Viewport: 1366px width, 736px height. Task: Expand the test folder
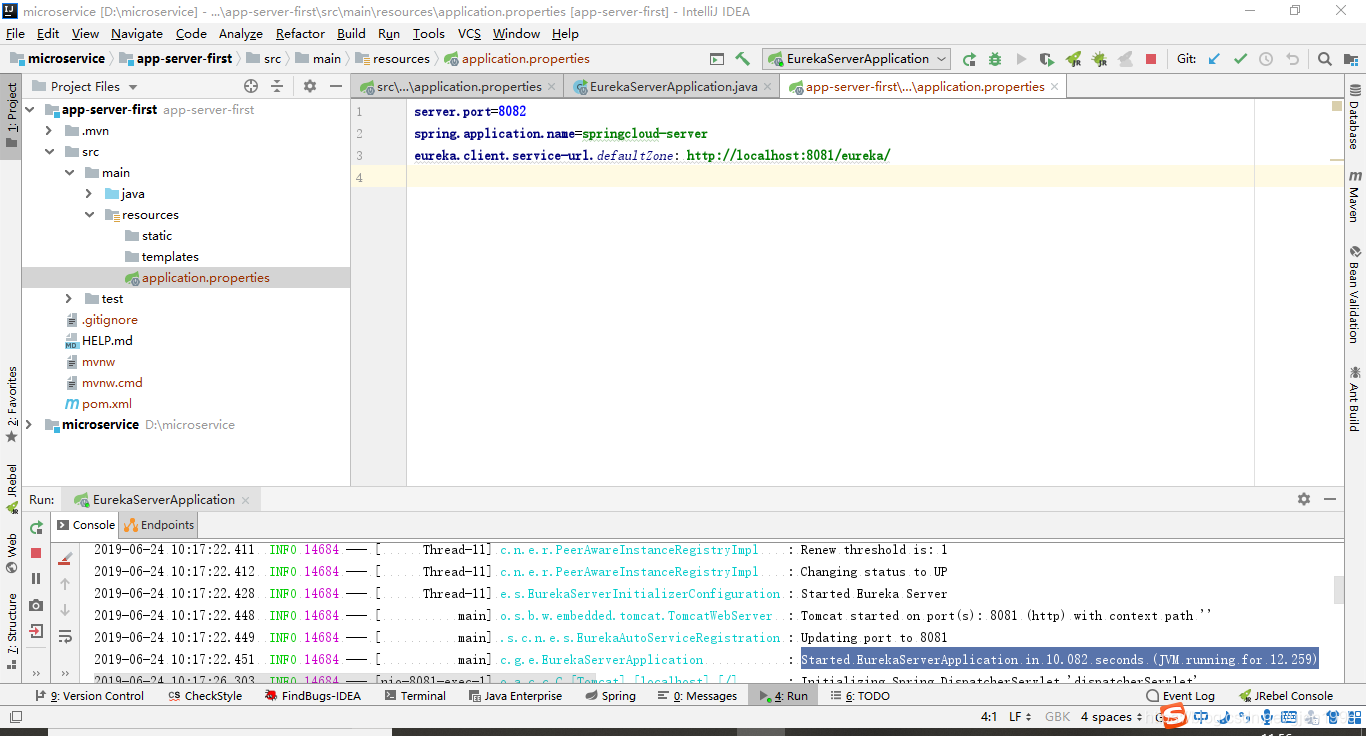click(x=69, y=299)
